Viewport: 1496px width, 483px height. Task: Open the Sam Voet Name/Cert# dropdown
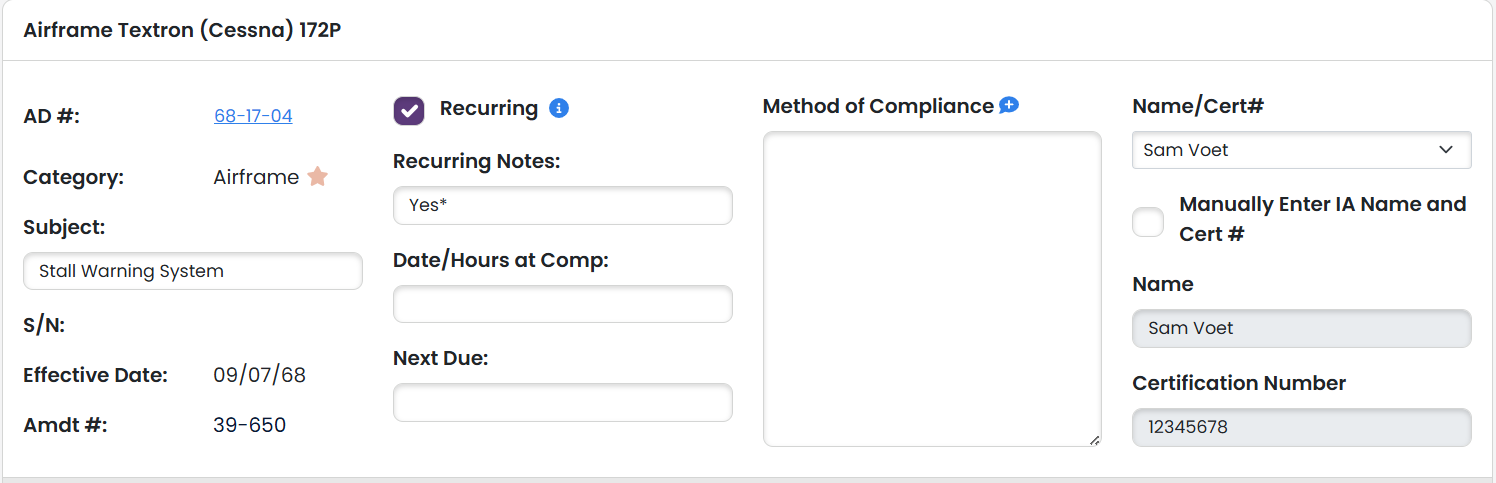1302,150
